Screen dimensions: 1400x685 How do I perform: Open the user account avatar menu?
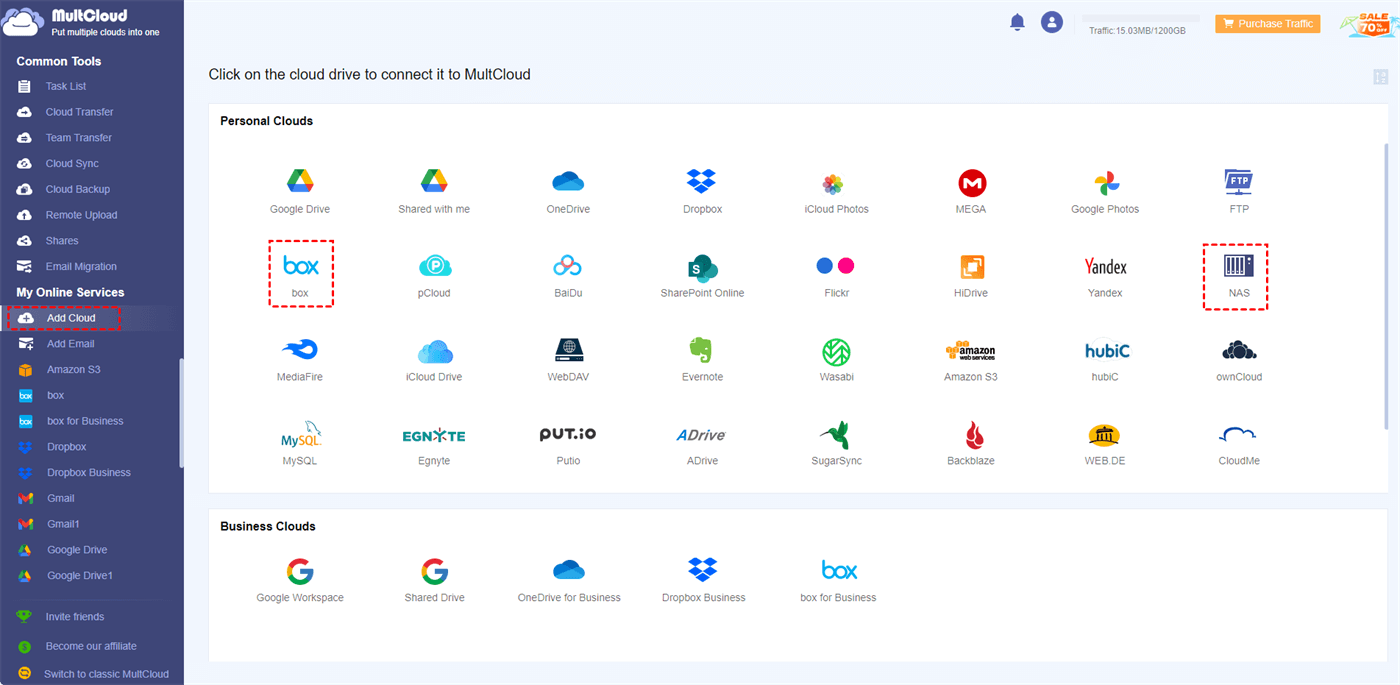(1051, 22)
